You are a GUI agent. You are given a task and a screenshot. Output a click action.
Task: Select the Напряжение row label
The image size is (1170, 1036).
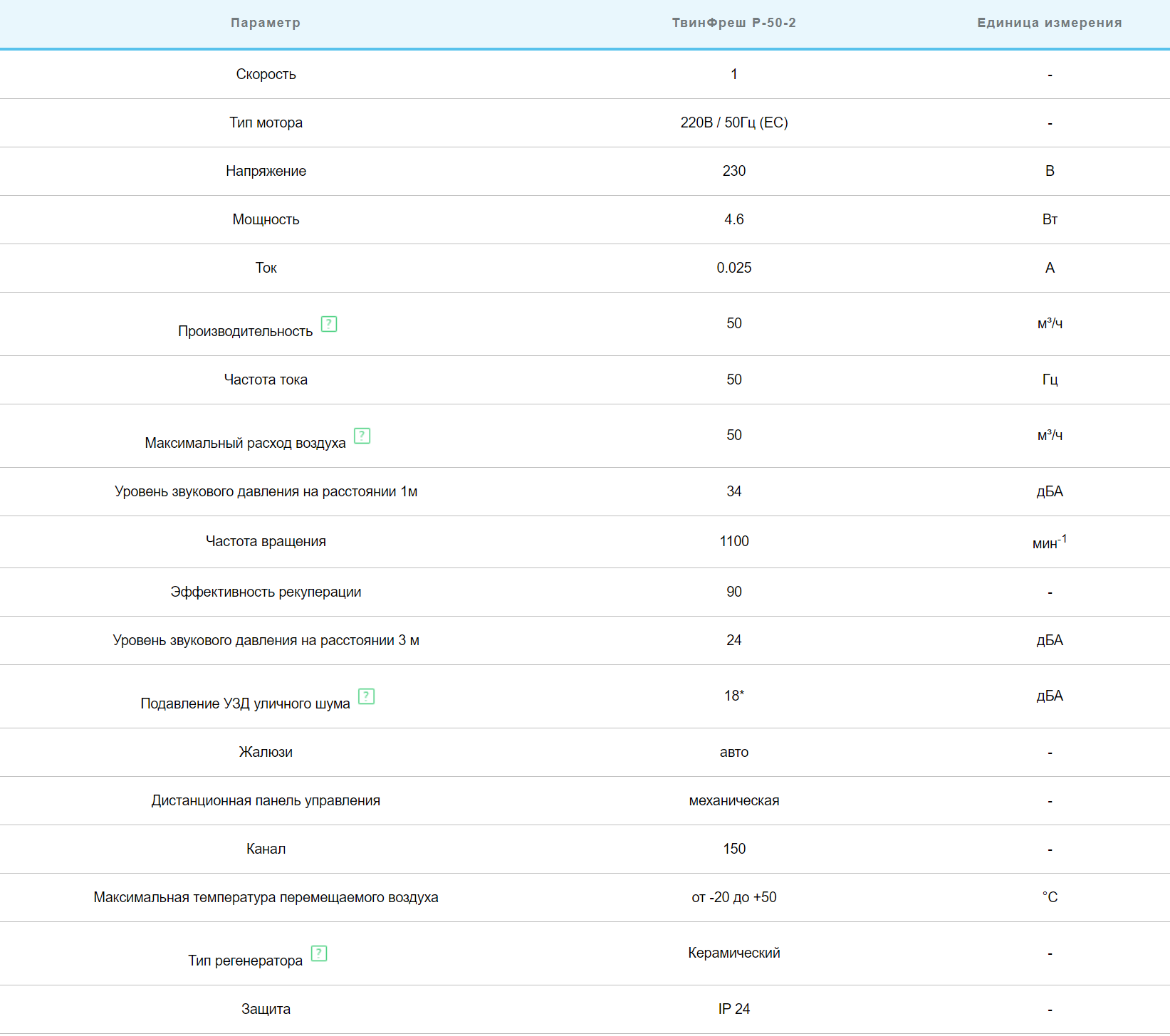(x=266, y=171)
